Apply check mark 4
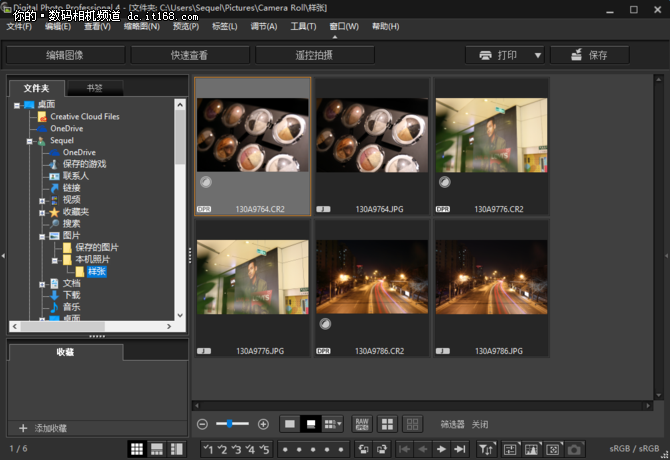Image resolution: width=670 pixels, height=460 pixels. pos(250,449)
